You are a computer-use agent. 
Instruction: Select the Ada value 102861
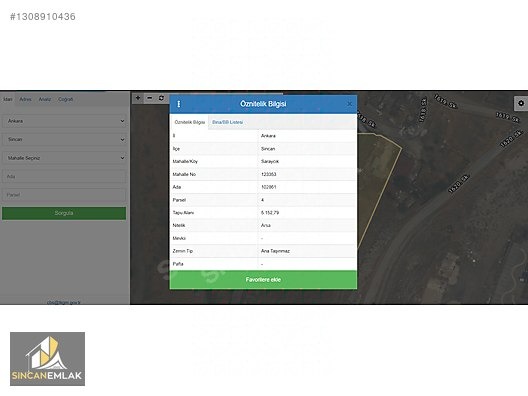click(268, 187)
